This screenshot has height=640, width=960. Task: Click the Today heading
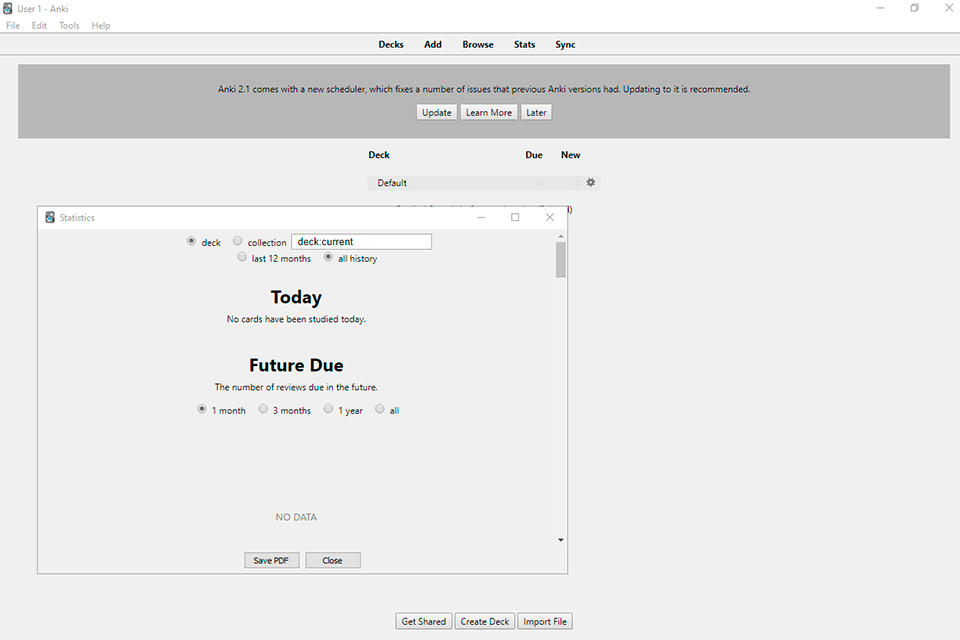pyautogui.click(x=296, y=297)
